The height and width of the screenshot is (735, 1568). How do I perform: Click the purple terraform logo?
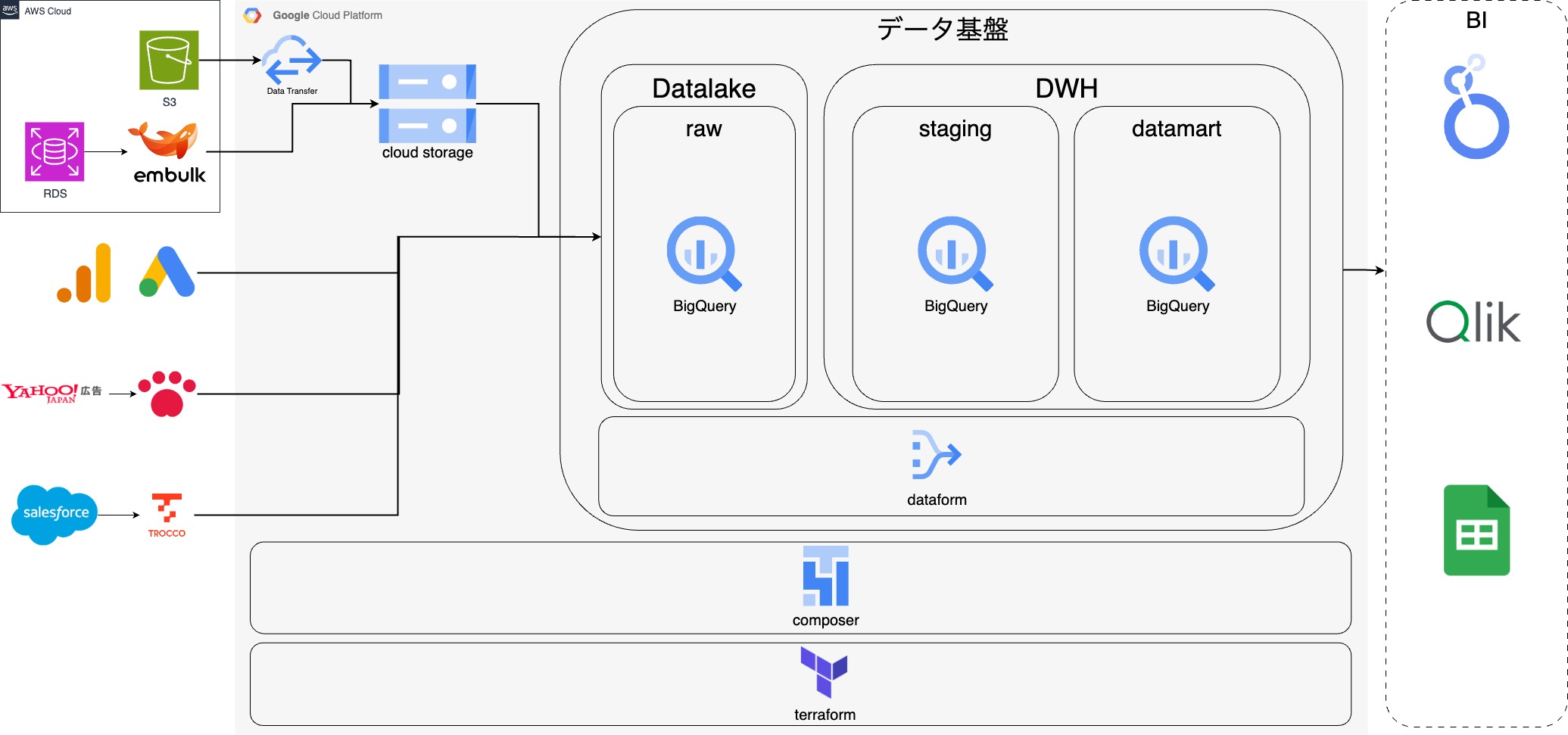824,671
